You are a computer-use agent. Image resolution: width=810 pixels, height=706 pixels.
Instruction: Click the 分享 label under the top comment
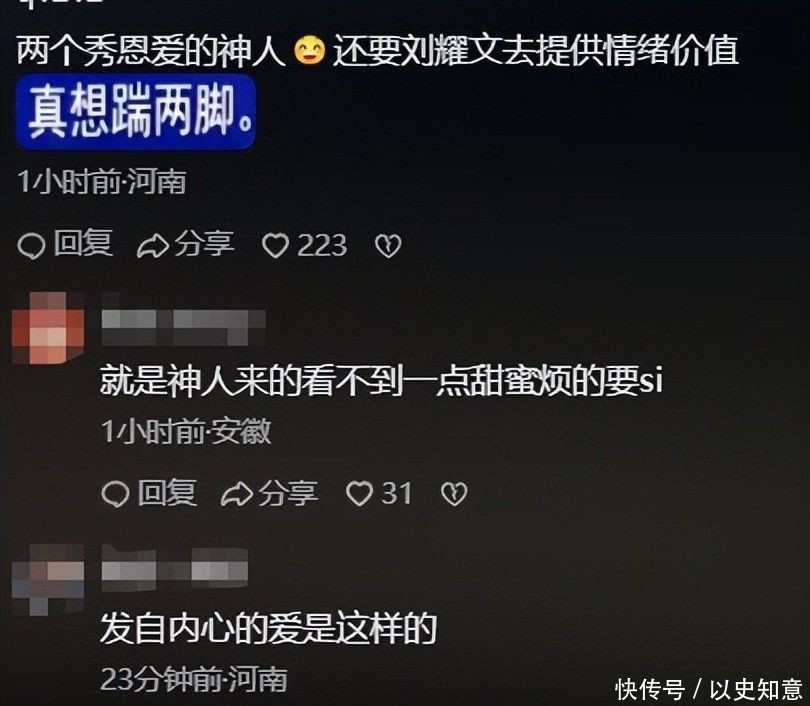coord(205,243)
